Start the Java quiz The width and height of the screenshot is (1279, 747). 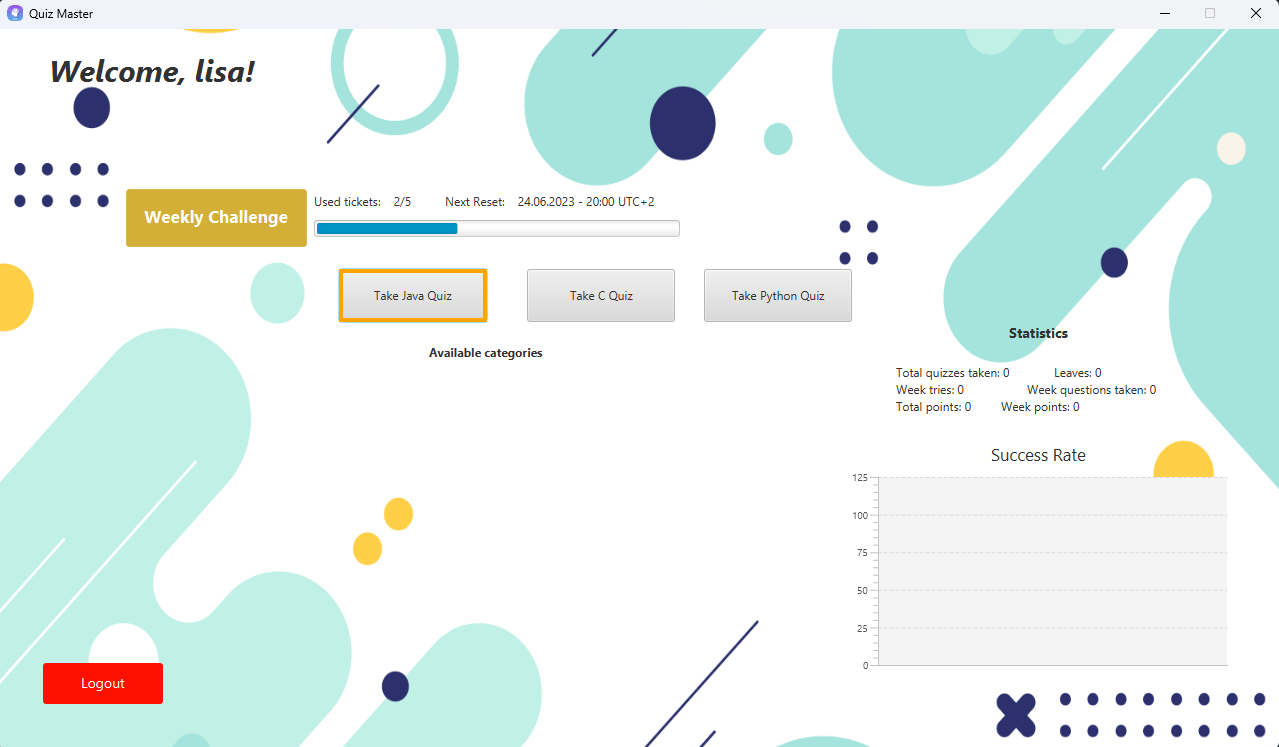click(413, 295)
